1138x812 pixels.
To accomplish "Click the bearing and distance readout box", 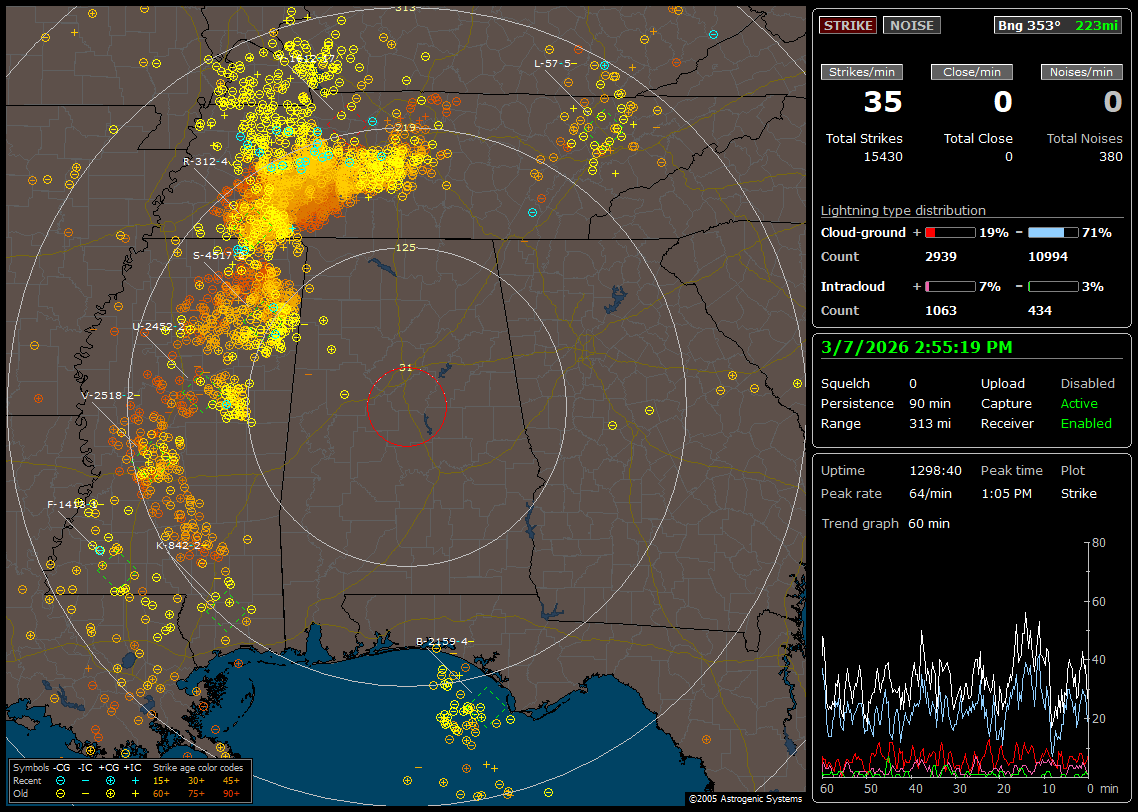I will (x=1059, y=25).
